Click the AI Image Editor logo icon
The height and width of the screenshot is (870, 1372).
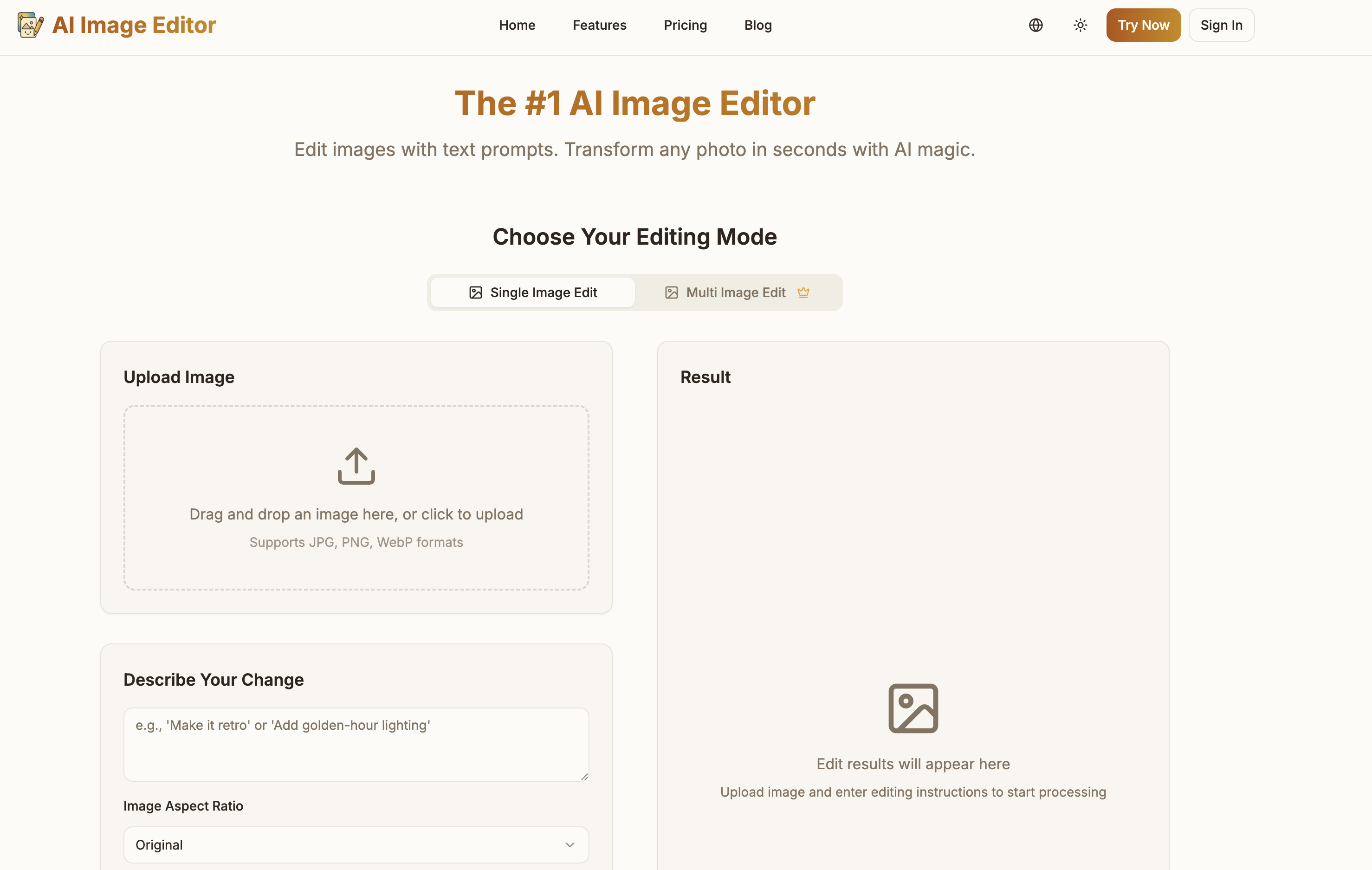point(30,25)
